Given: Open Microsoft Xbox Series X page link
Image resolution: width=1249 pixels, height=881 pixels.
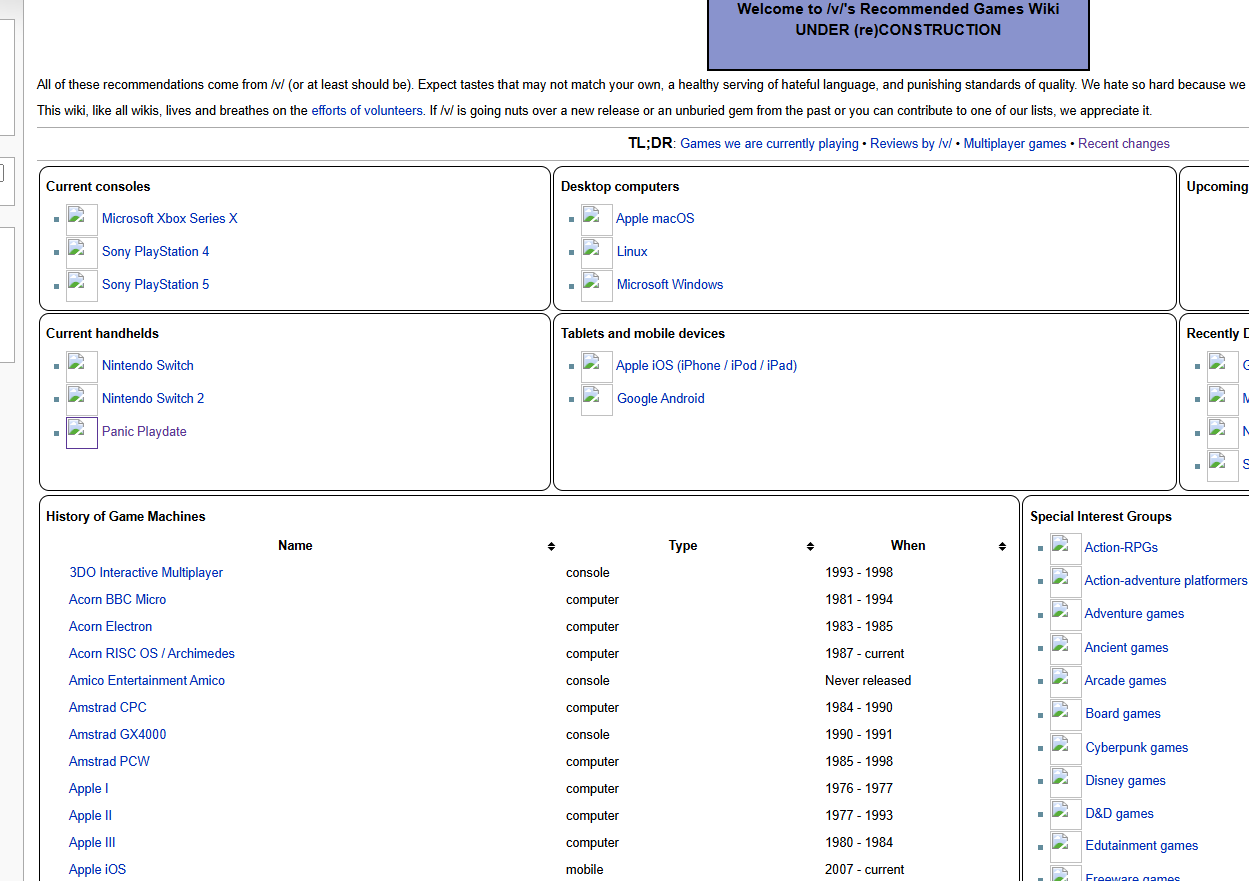Looking at the screenshot, I should pyautogui.click(x=170, y=219).
